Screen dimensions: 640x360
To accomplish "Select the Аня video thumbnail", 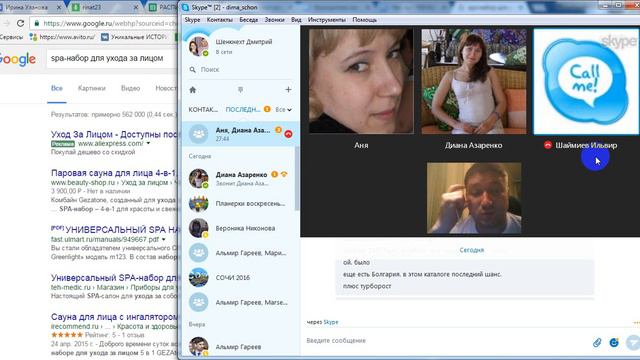I will coord(361,81).
